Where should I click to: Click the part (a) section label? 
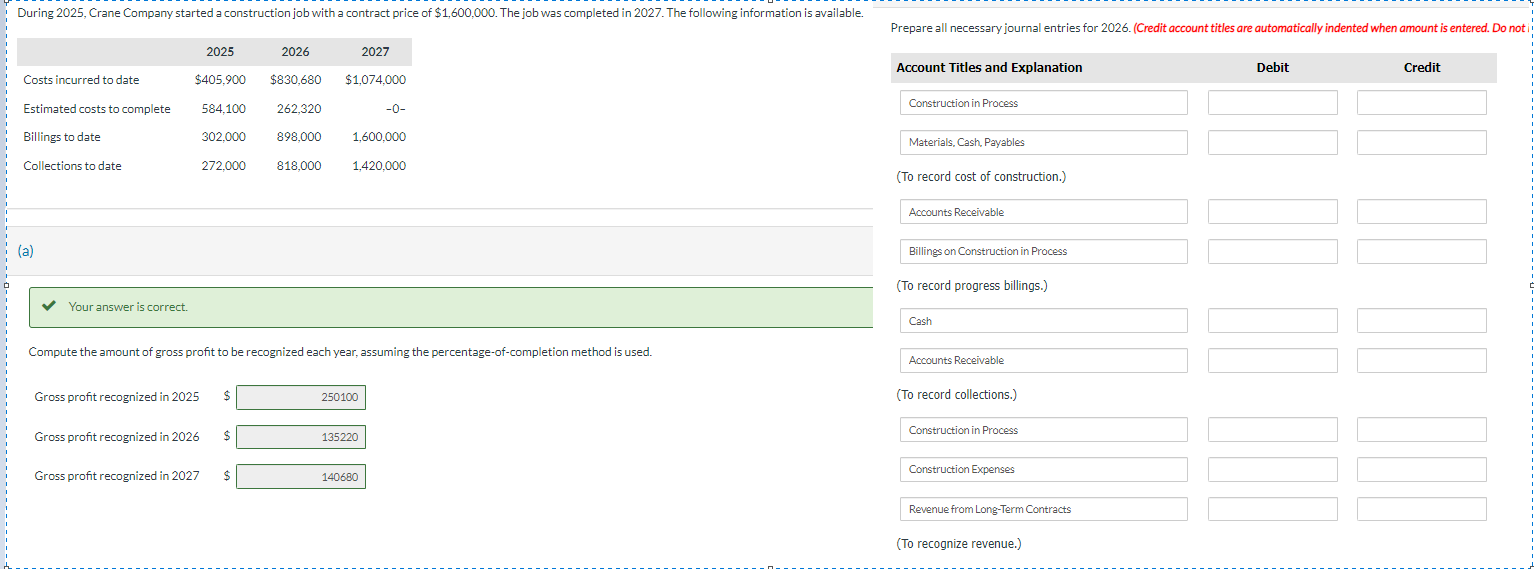[x=25, y=251]
